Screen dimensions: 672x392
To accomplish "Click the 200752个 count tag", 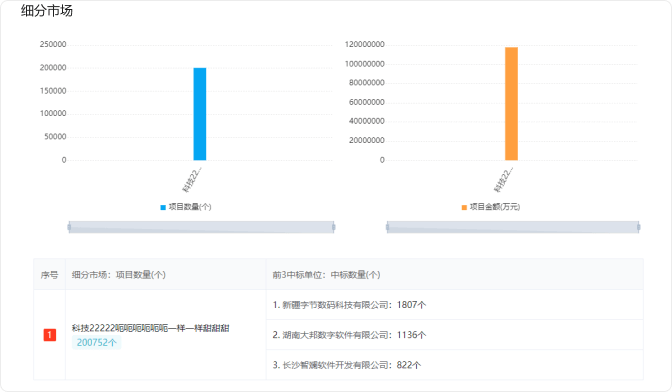I will click(x=96, y=342).
